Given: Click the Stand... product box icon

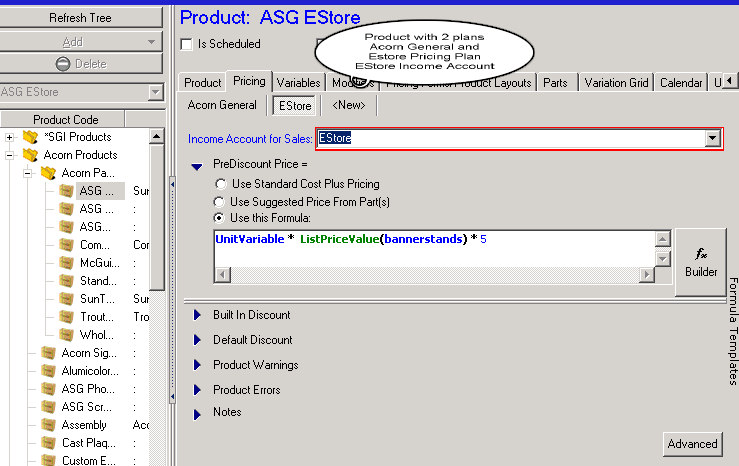Looking at the screenshot, I should coord(66,281).
